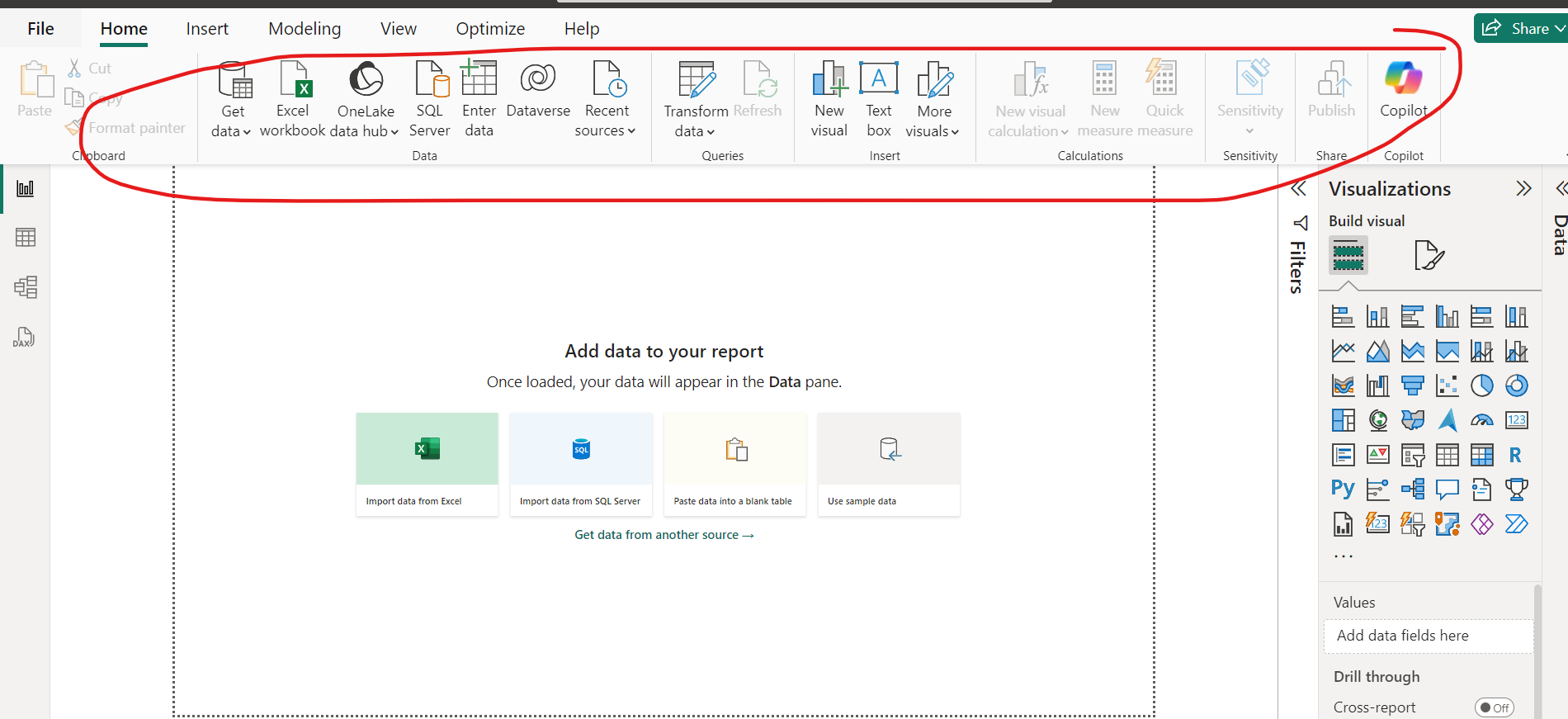Follow Get data from another source link
This screenshot has width=1568, height=719.
click(x=664, y=535)
